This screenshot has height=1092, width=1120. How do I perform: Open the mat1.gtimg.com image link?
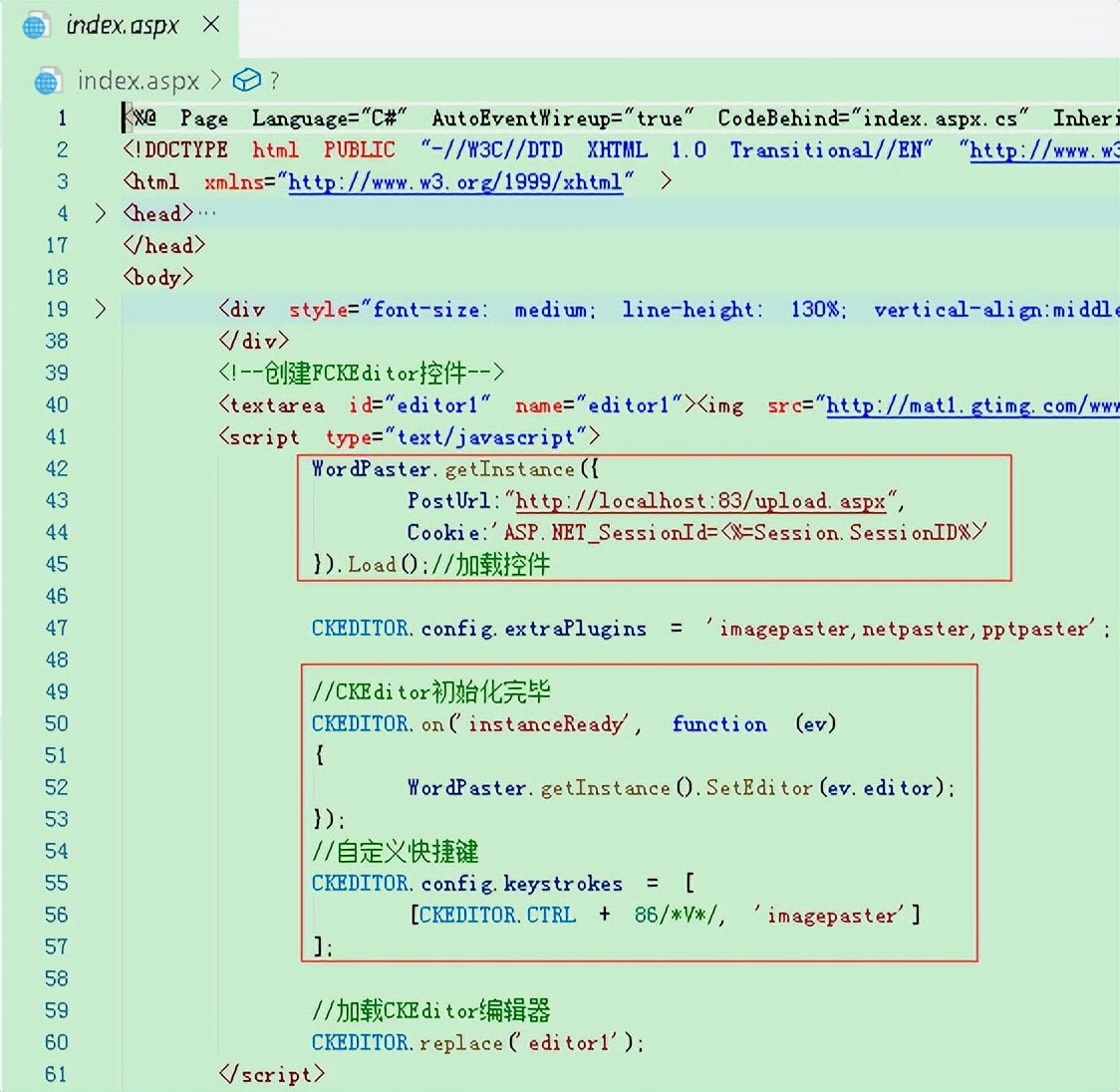point(973,406)
